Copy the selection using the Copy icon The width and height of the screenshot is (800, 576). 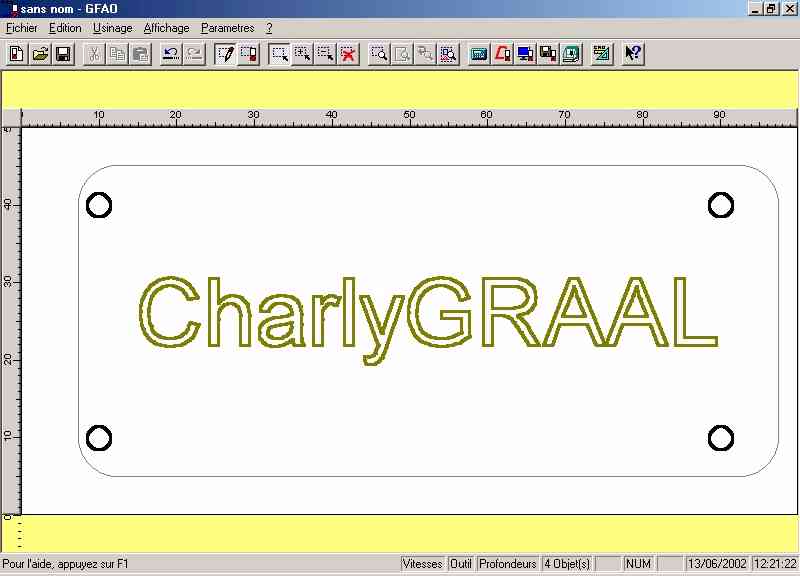tap(117, 54)
